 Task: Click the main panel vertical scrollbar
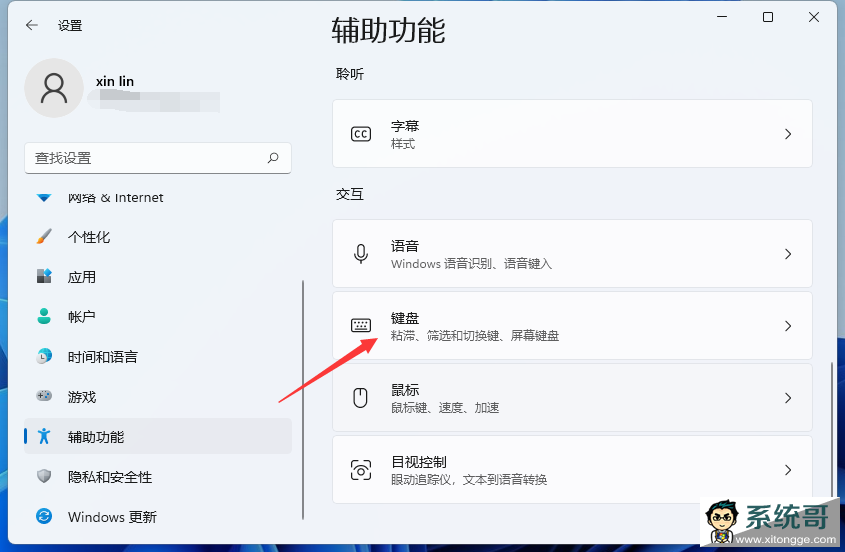tap(832, 431)
